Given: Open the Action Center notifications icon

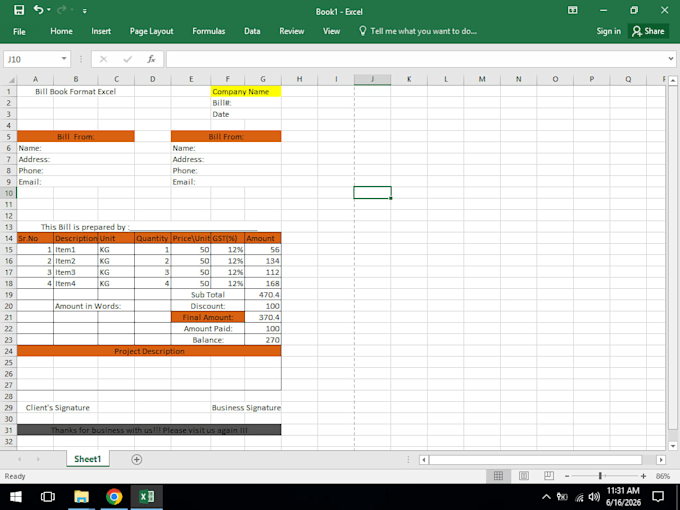Looking at the screenshot, I should (658, 497).
